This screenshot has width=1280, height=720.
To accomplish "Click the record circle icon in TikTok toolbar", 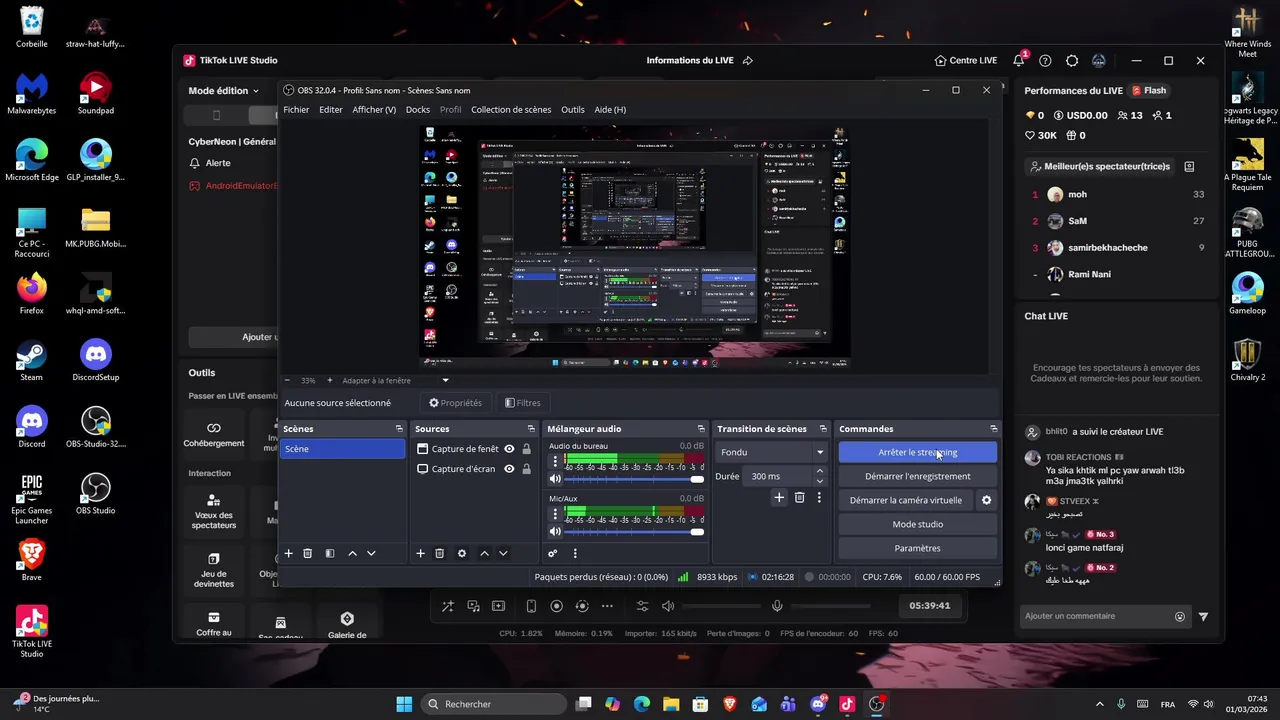I will point(557,606).
